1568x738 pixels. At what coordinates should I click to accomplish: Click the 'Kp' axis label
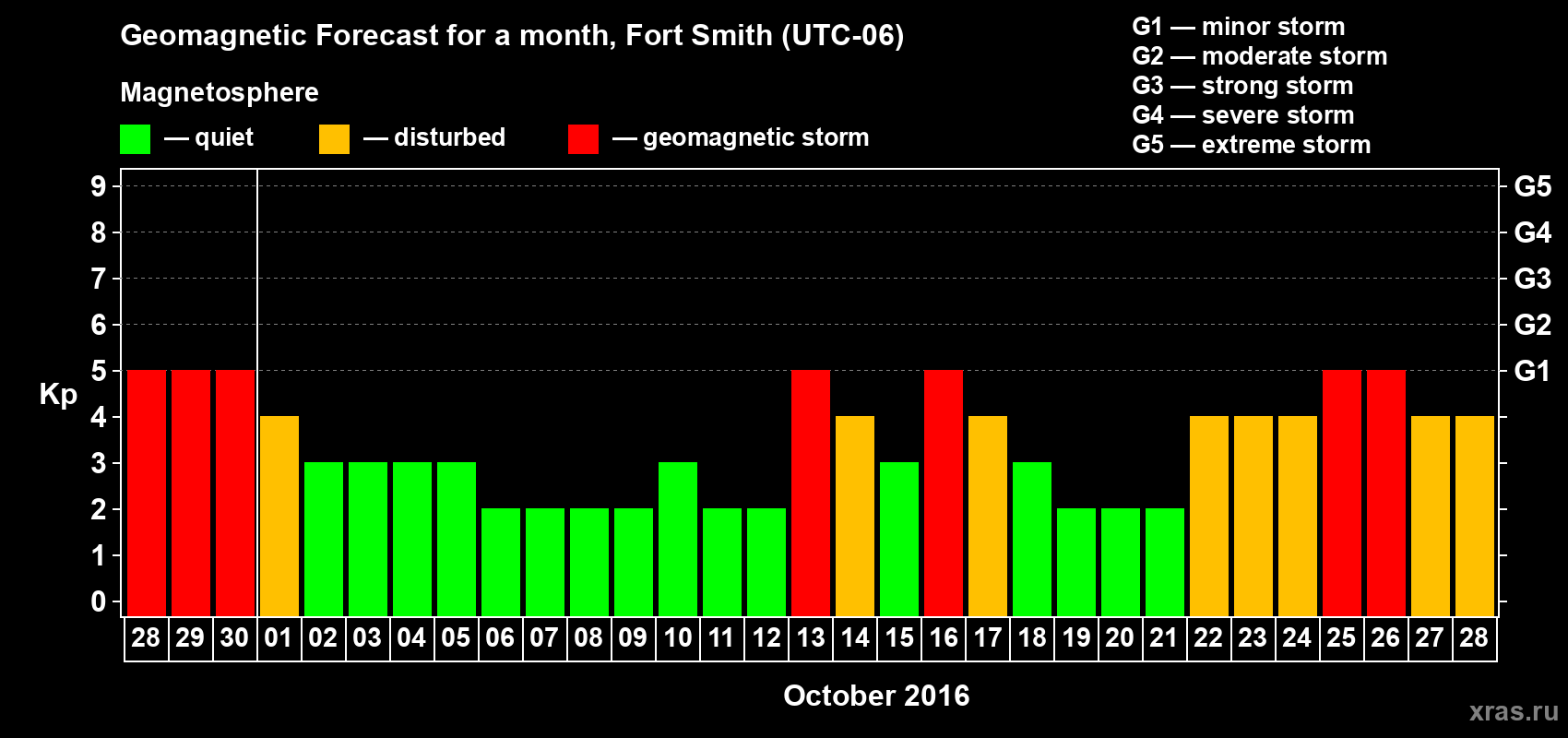(58, 395)
